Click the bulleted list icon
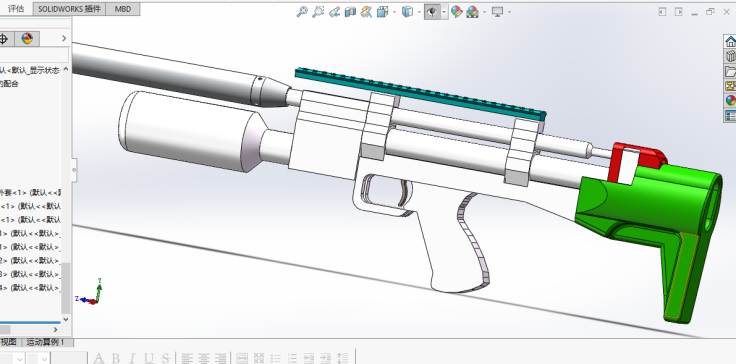 [x=276, y=358]
